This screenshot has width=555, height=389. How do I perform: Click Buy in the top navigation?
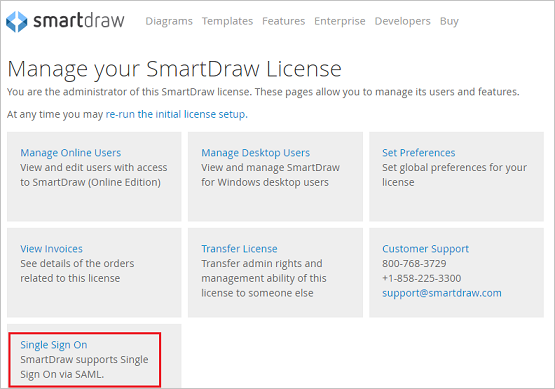click(449, 21)
